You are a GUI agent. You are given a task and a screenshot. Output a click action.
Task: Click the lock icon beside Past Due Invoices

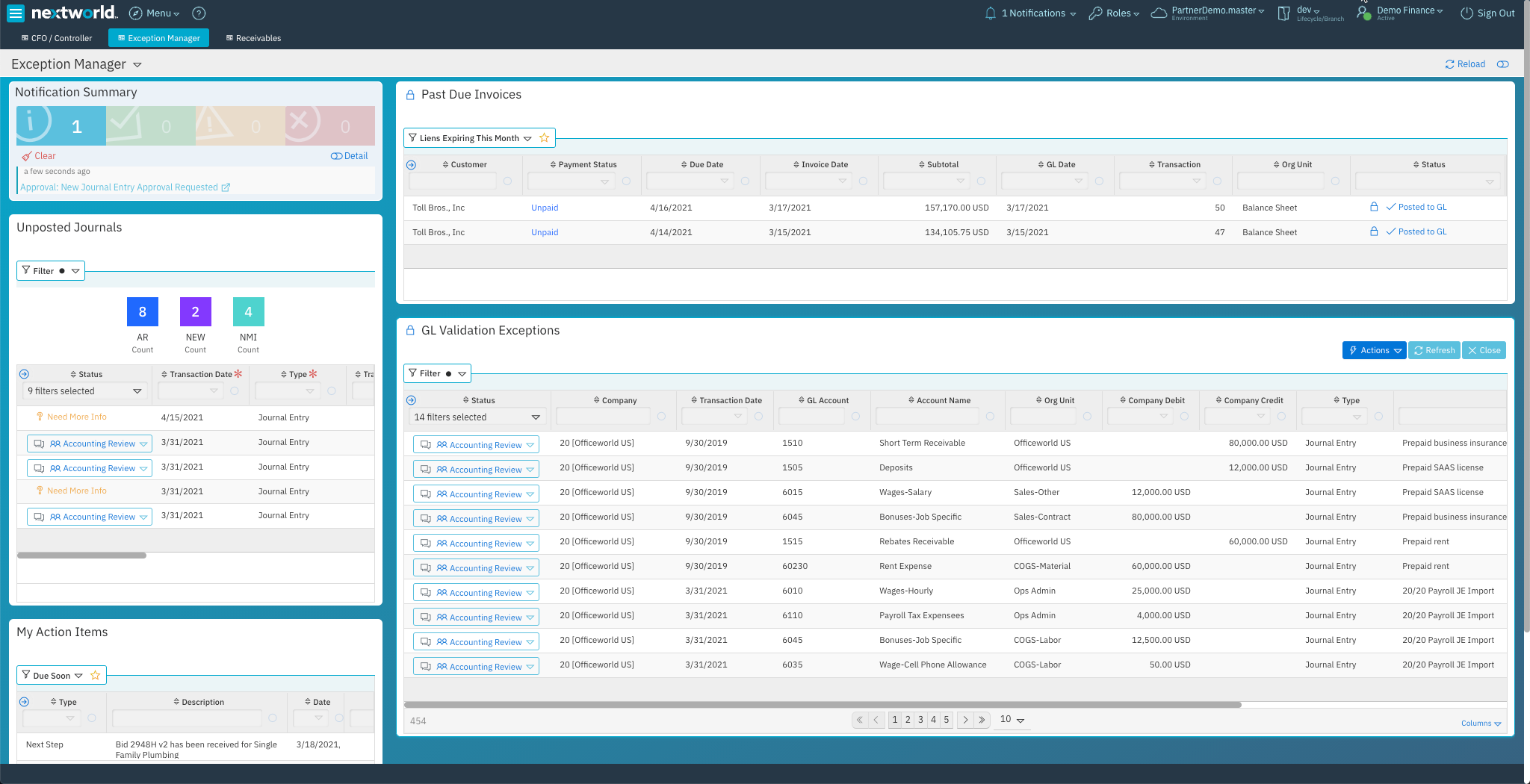pos(410,94)
